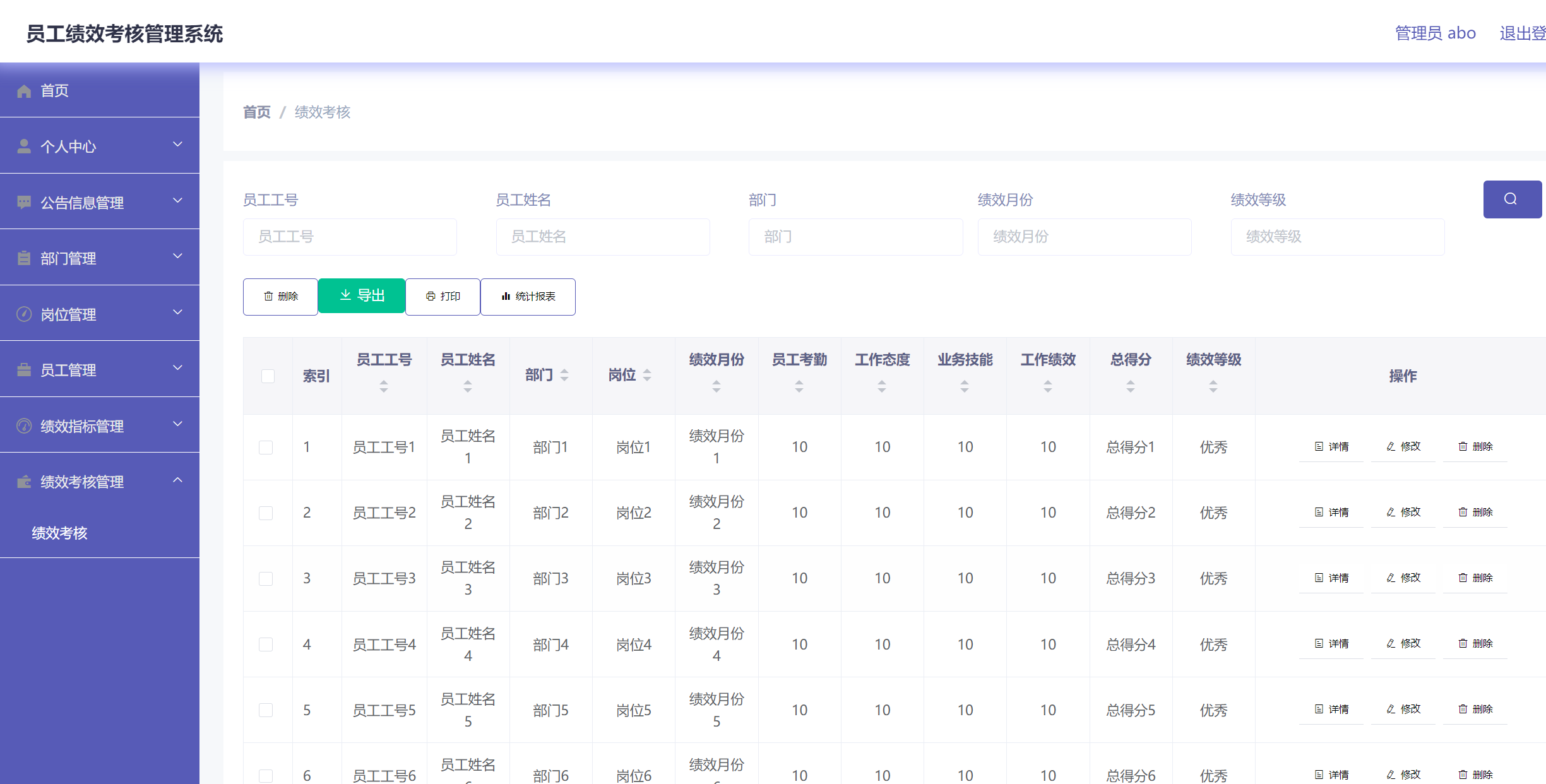Screen dimensions: 1546x784
Task: Click the 打印 printer icon button
Action: (x=431, y=296)
